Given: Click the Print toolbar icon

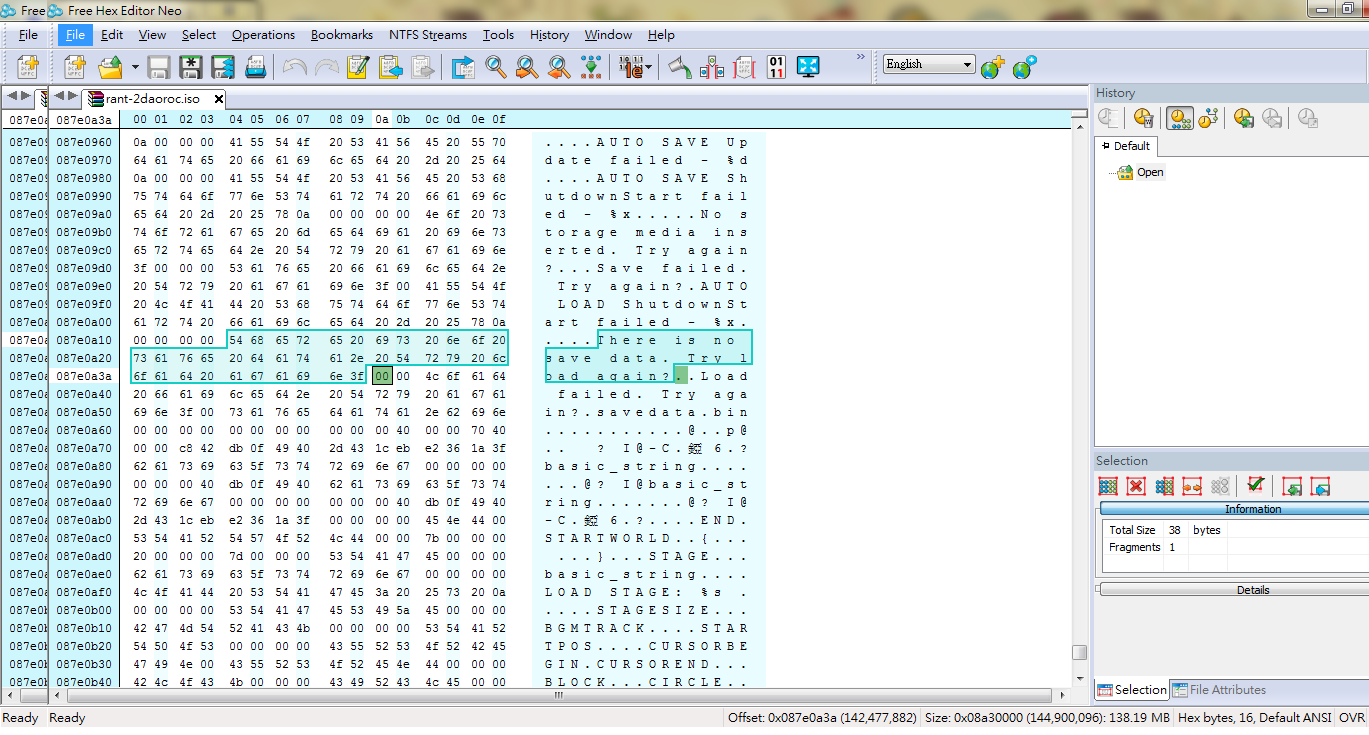Looking at the screenshot, I should click(255, 67).
